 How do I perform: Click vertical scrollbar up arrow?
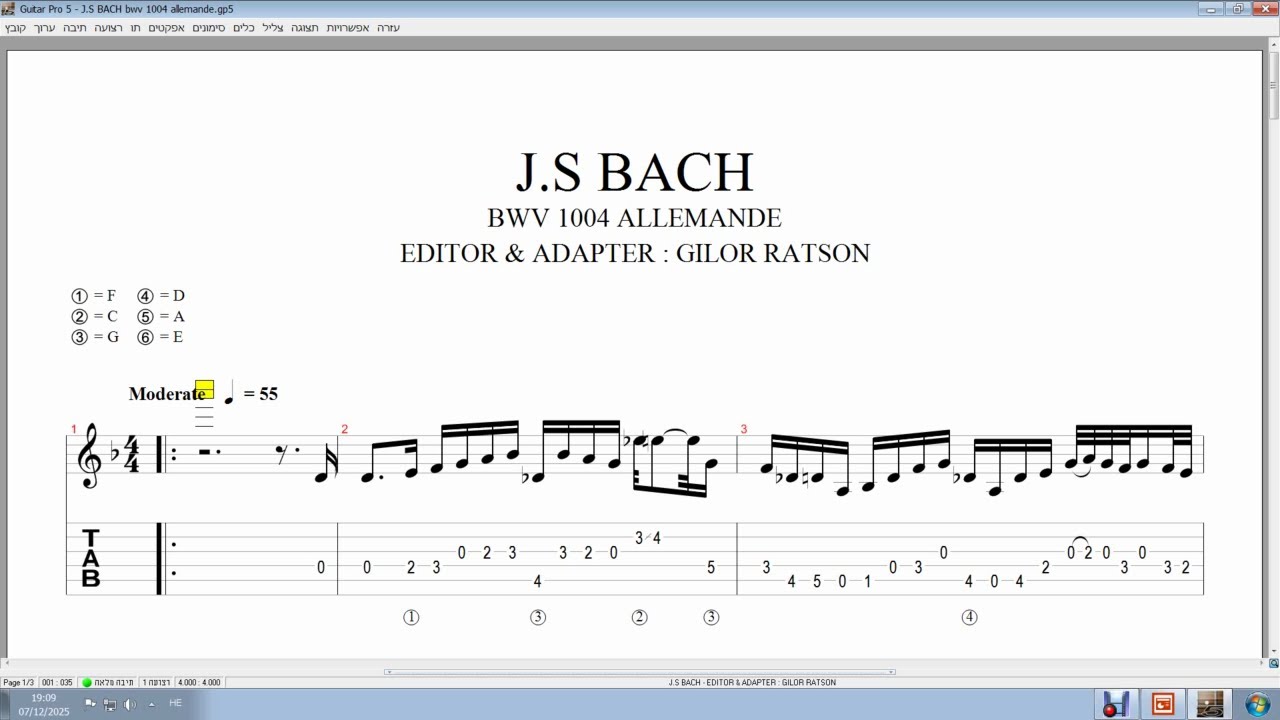coord(1274,44)
